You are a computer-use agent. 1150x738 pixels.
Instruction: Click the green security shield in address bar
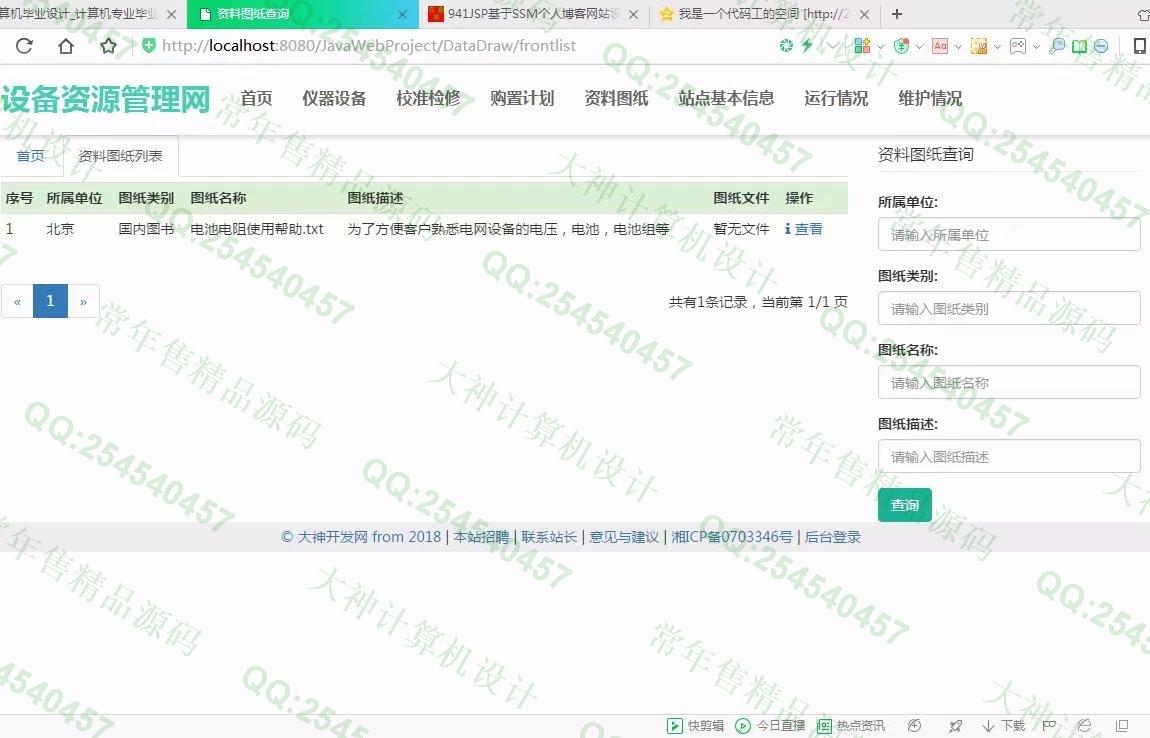pos(149,45)
